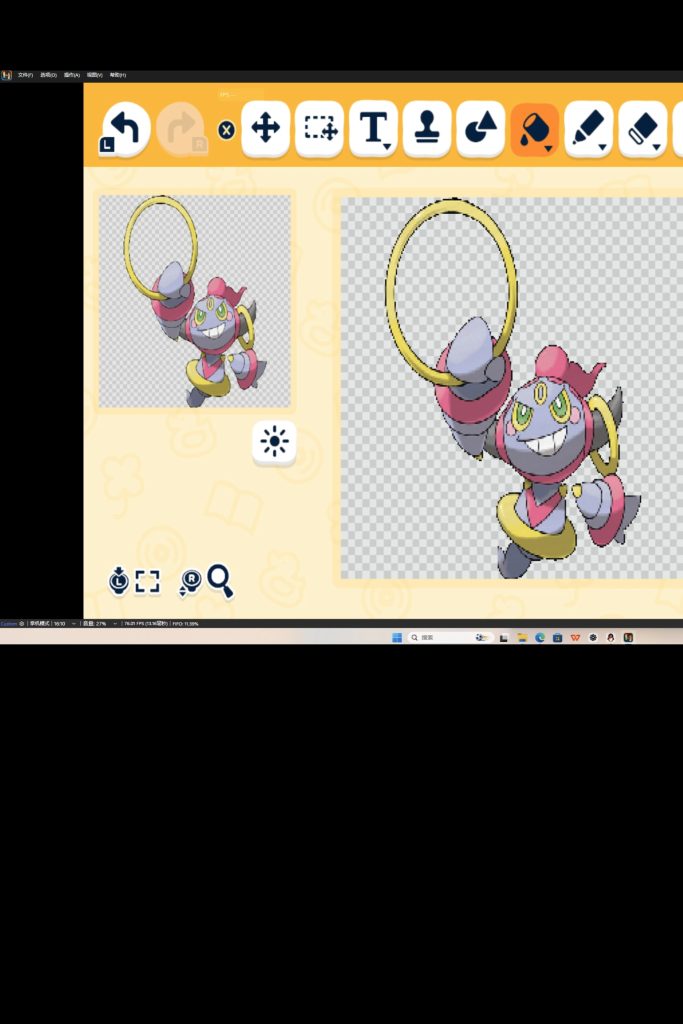Image resolution: width=683 pixels, height=1024 pixels.
Task: Click the taskbar search box
Action: [438, 637]
